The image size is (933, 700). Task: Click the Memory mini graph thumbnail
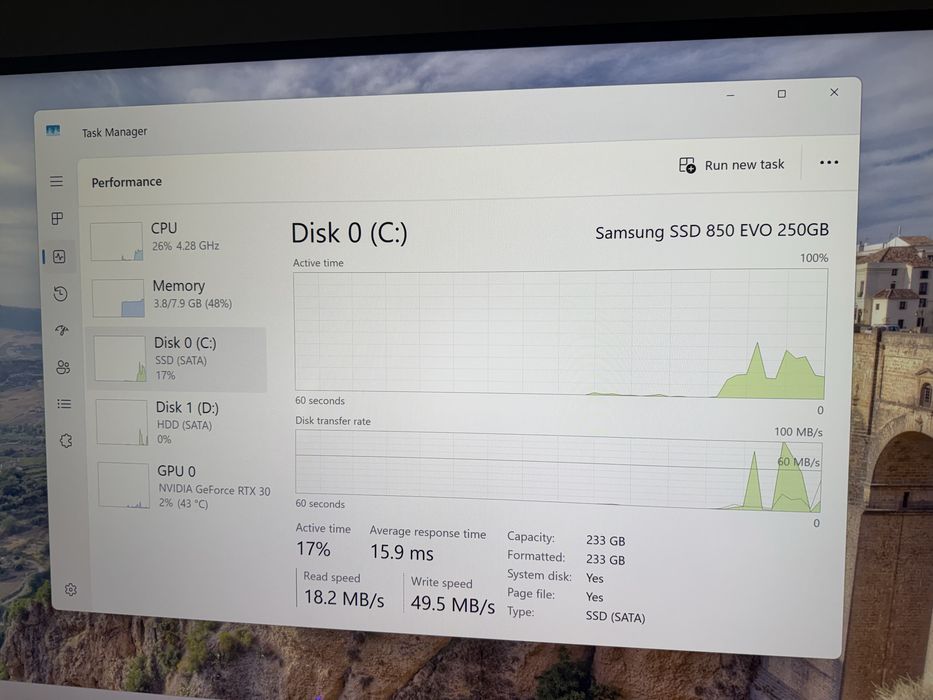[118, 298]
